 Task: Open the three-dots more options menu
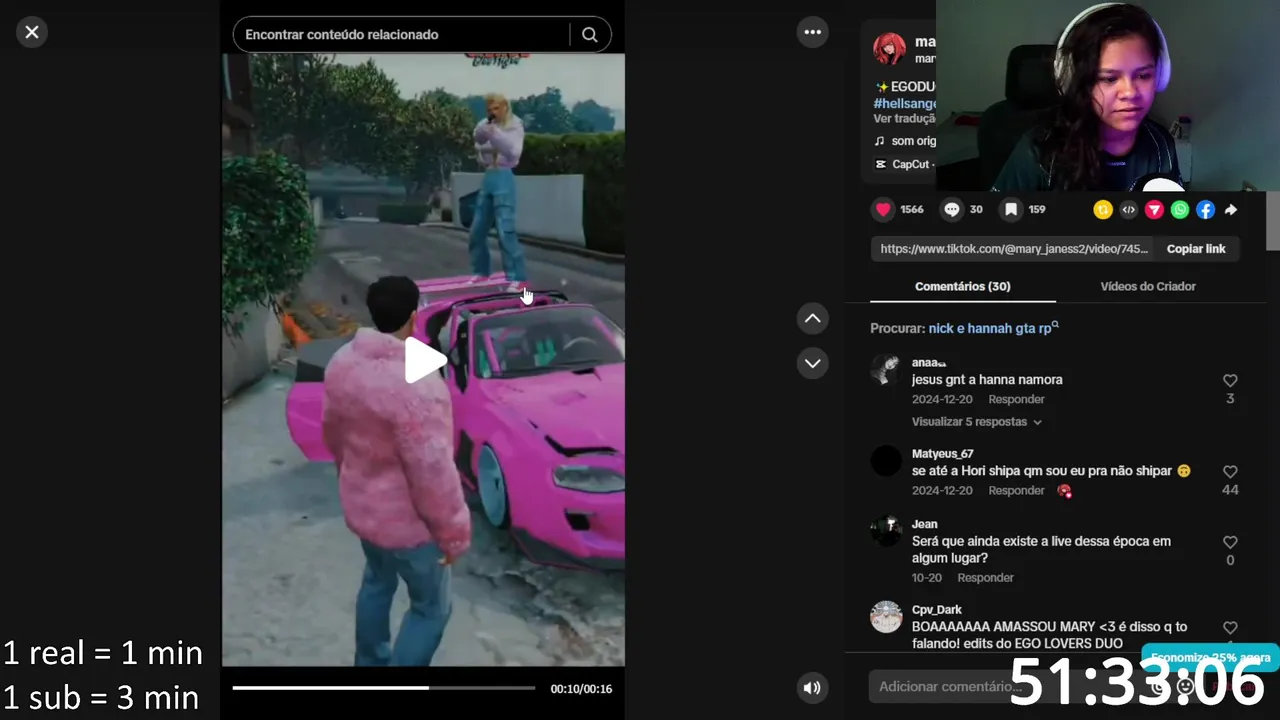(813, 32)
